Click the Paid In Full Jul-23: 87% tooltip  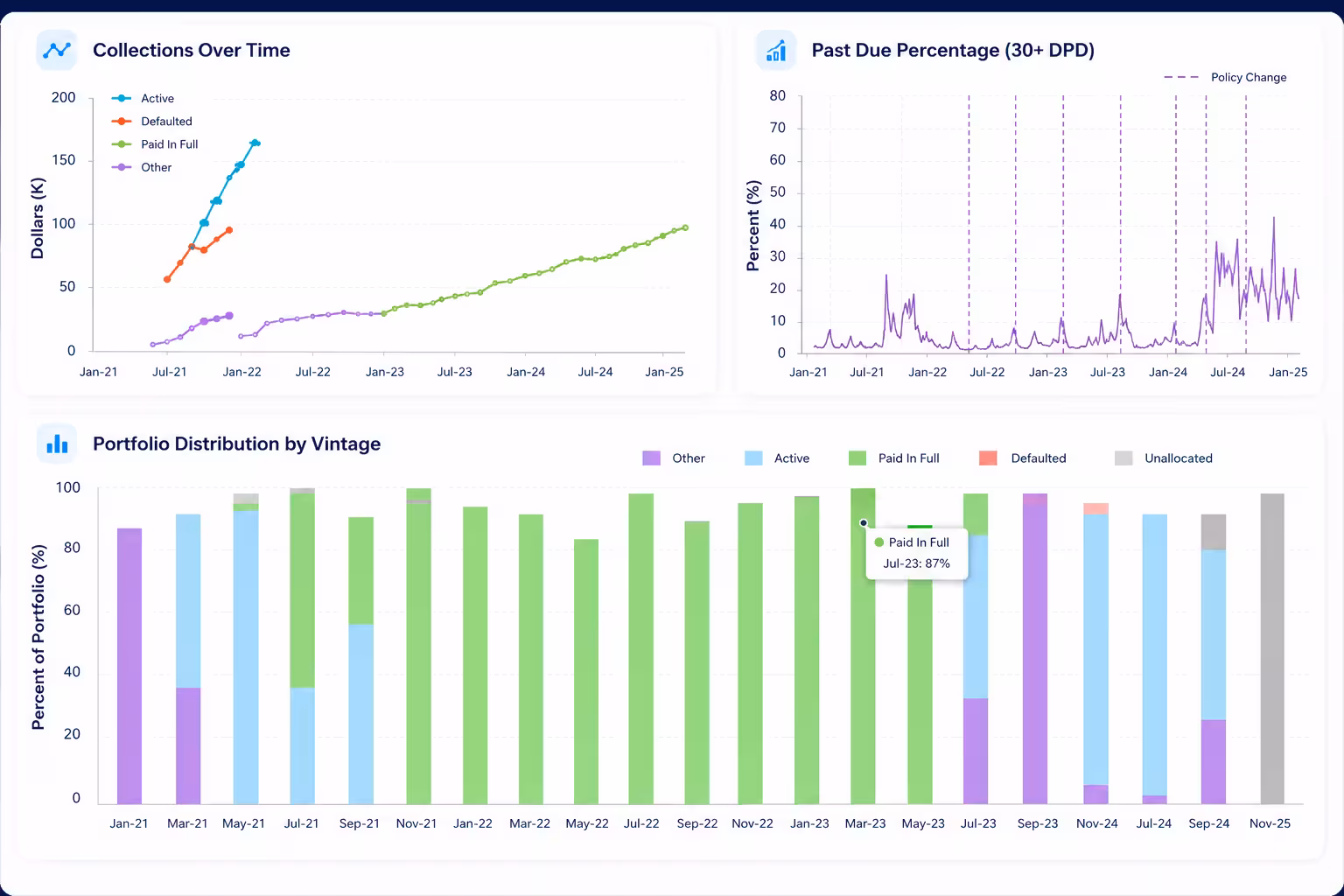pyautogui.click(x=917, y=553)
